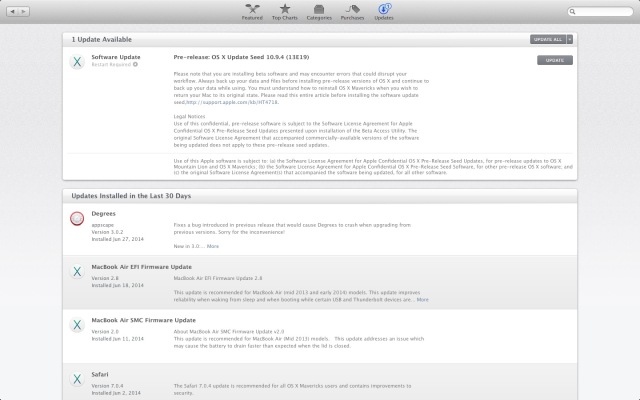640x400 pixels.
Task: Click 'Updates Installed in the Last 30 Days'
Action: (131, 196)
